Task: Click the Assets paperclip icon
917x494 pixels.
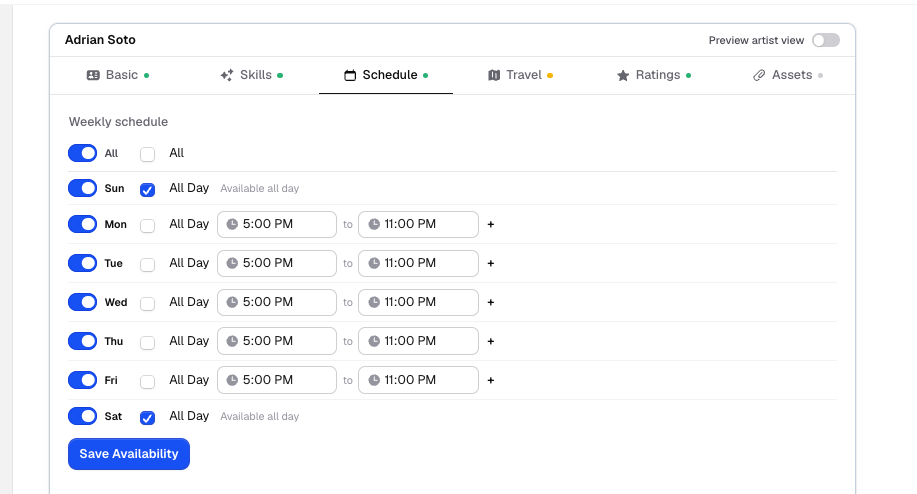Action: [759, 75]
